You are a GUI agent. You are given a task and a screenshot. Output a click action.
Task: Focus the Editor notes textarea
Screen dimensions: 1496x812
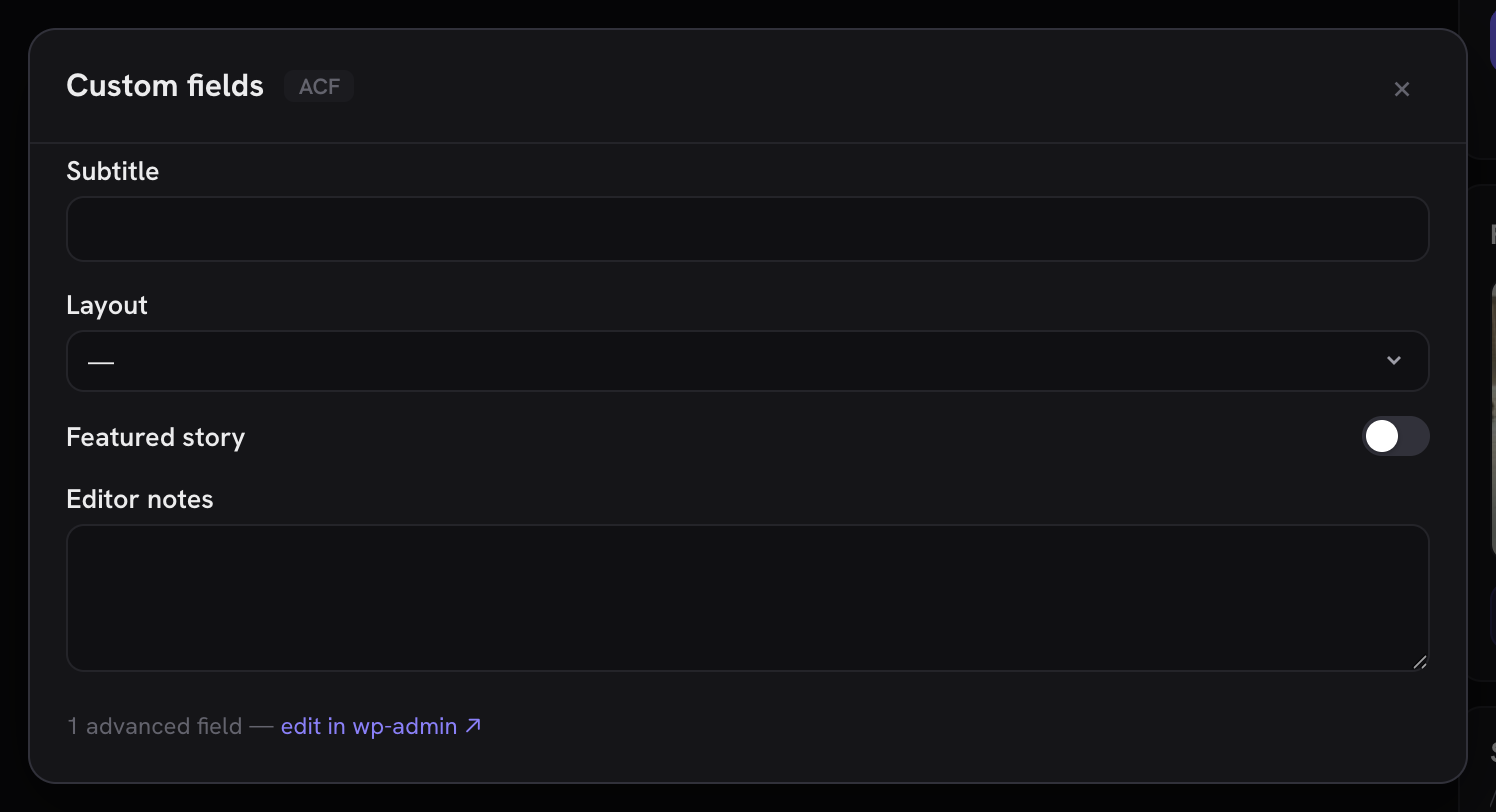pos(748,598)
